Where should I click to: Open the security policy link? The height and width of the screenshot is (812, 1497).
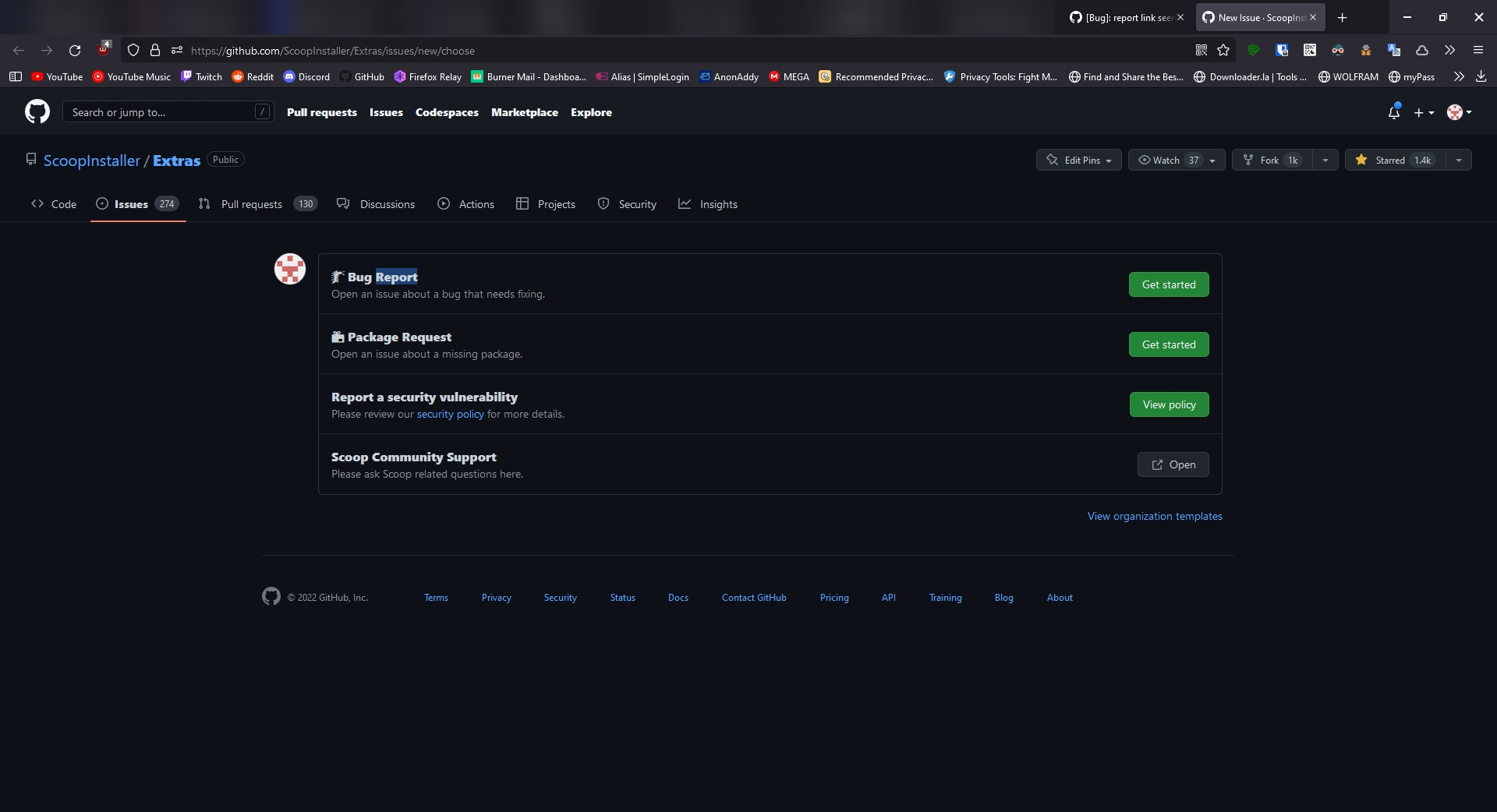coord(450,414)
